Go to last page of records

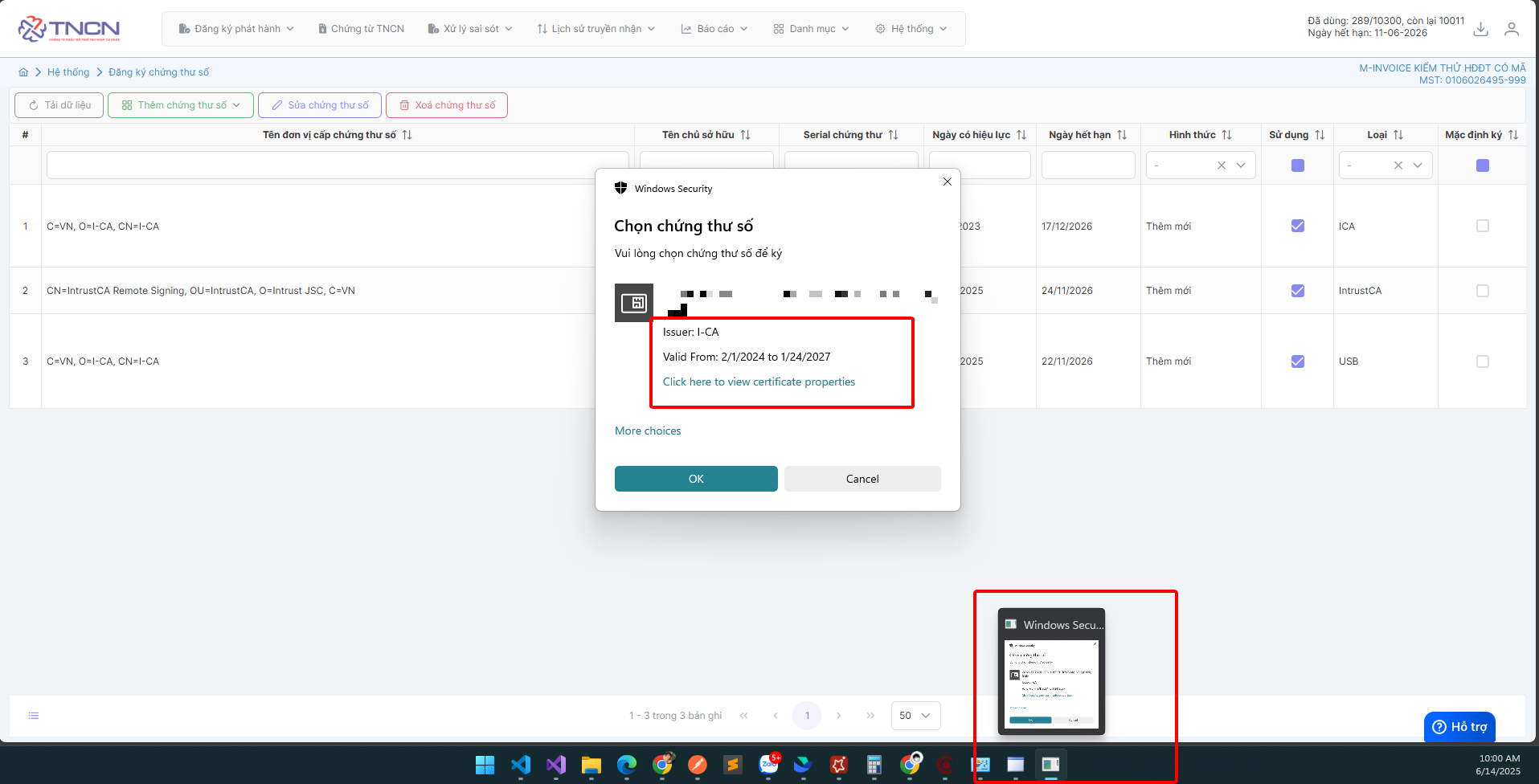pos(870,716)
